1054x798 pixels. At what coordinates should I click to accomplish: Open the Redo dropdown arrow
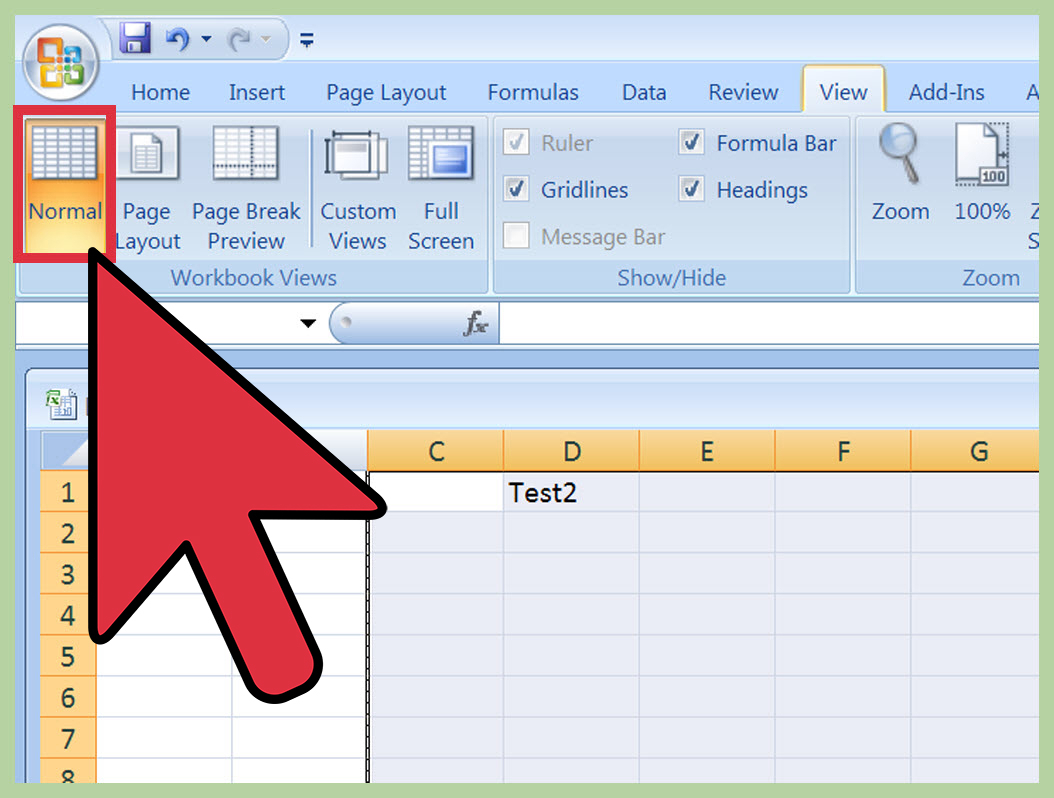(263, 38)
